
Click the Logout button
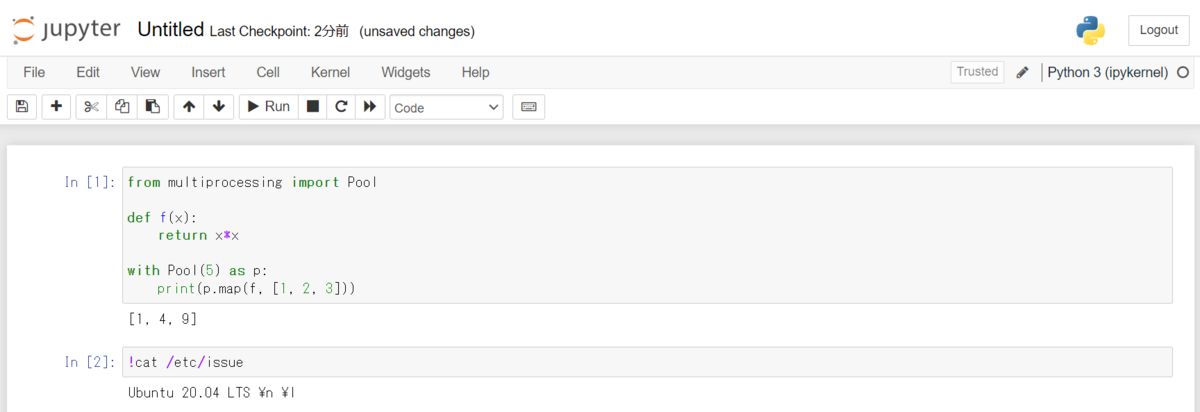coord(1159,30)
